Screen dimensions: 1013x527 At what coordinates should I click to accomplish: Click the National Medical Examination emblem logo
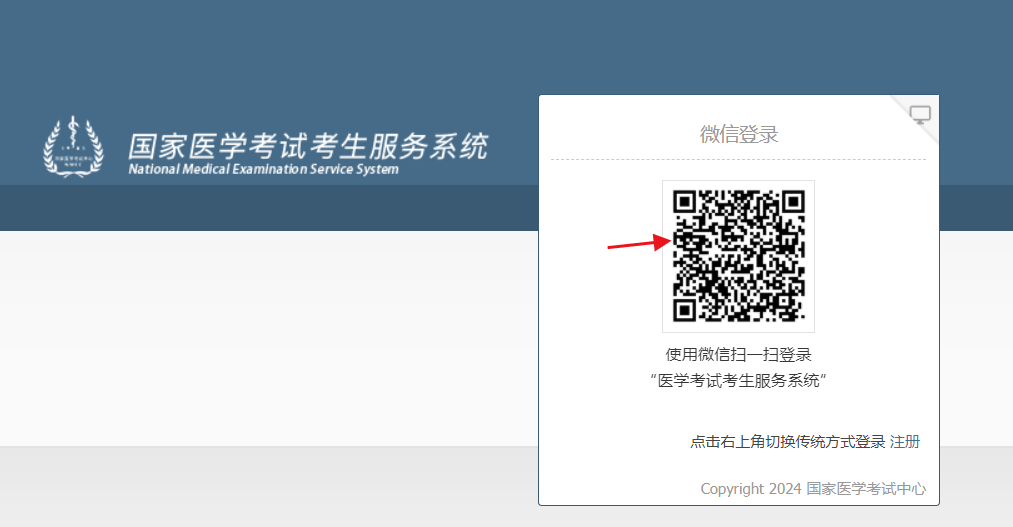coord(73,147)
